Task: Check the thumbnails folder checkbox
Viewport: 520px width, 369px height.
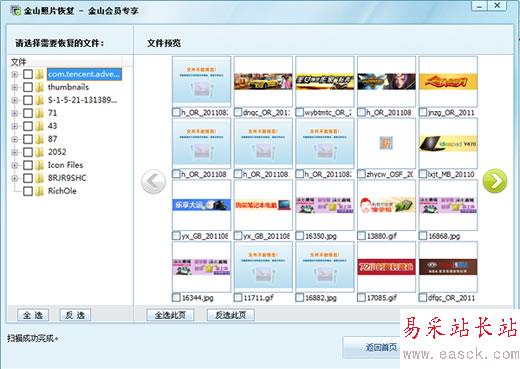Action: pos(28,87)
